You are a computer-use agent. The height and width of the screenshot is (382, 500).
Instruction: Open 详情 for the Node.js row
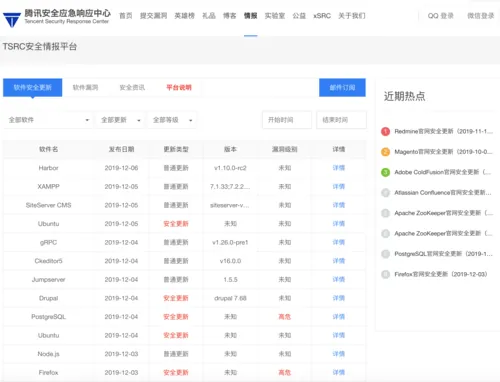click(339, 354)
